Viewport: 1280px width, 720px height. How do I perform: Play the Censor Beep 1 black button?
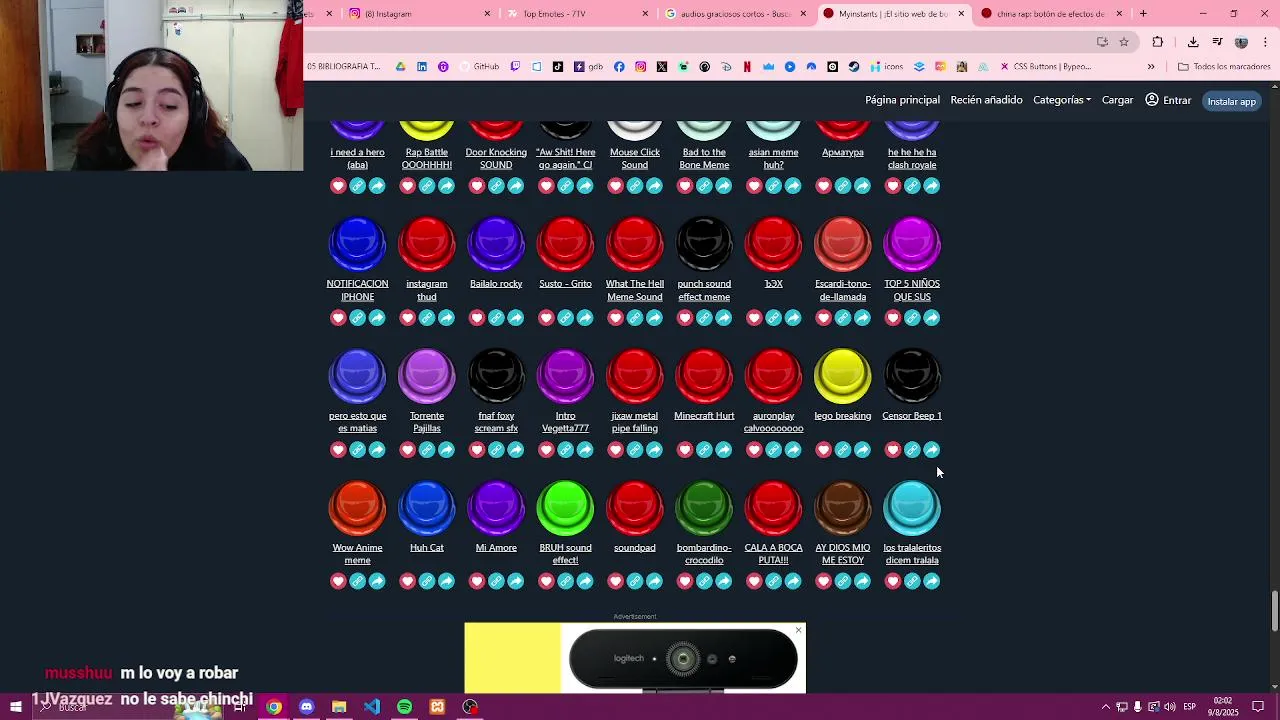click(x=912, y=376)
